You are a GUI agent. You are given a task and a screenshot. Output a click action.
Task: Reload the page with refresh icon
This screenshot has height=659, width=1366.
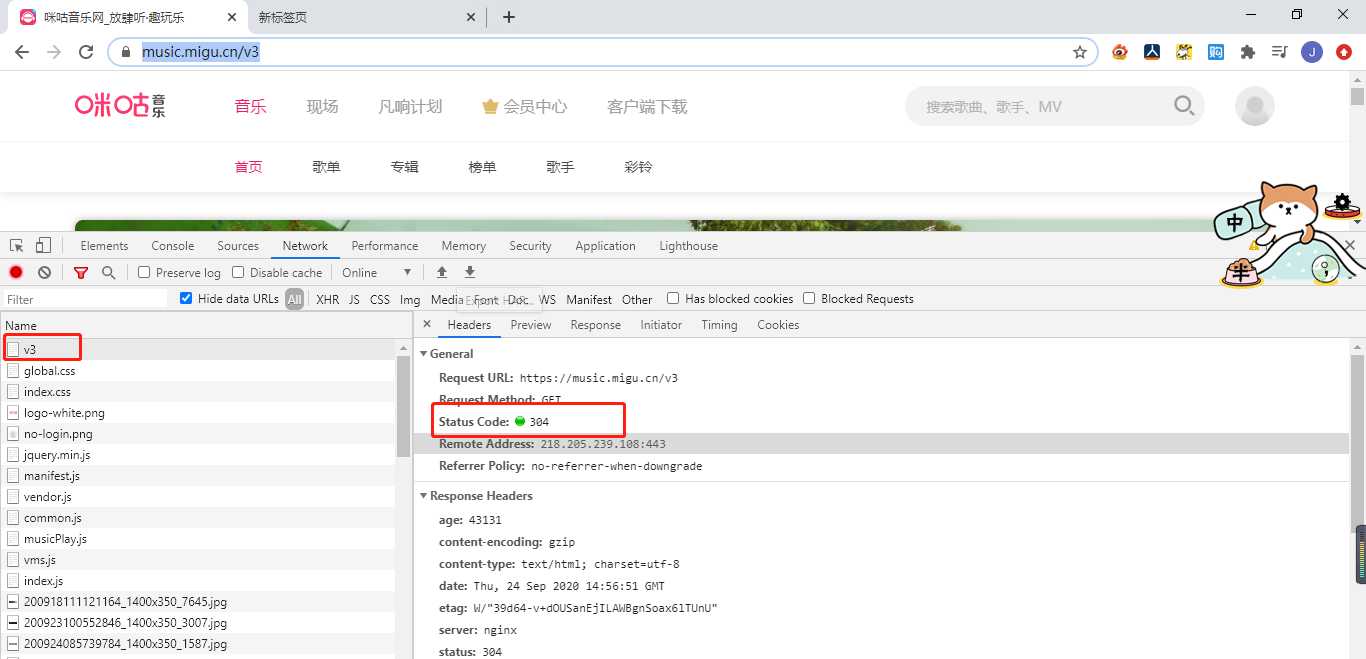(x=86, y=52)
